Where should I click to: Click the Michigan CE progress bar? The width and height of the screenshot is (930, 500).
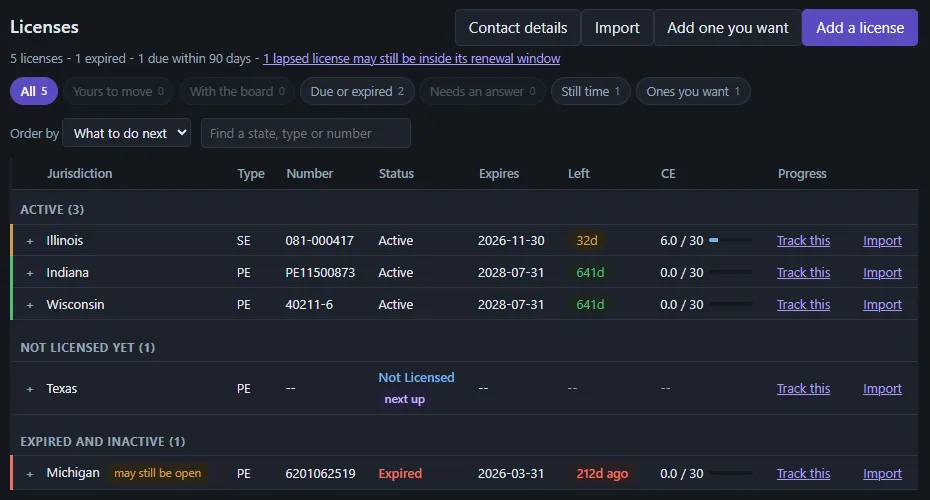[x=731, y=473]
